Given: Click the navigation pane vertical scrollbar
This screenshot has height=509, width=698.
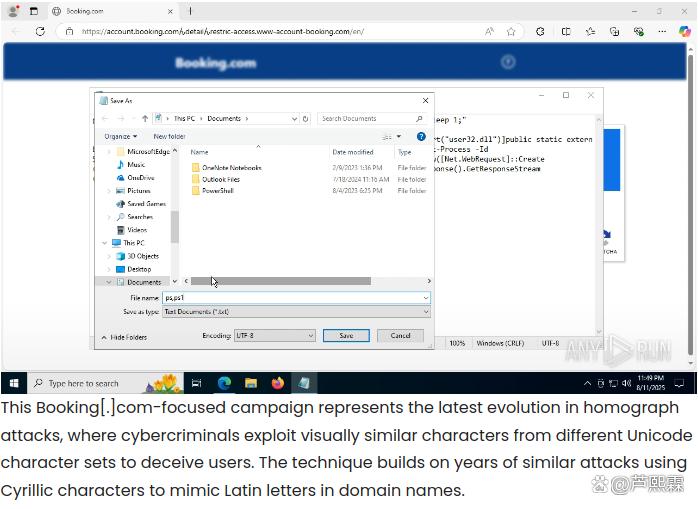Looking at the screenshot, I should pos(174,227).
